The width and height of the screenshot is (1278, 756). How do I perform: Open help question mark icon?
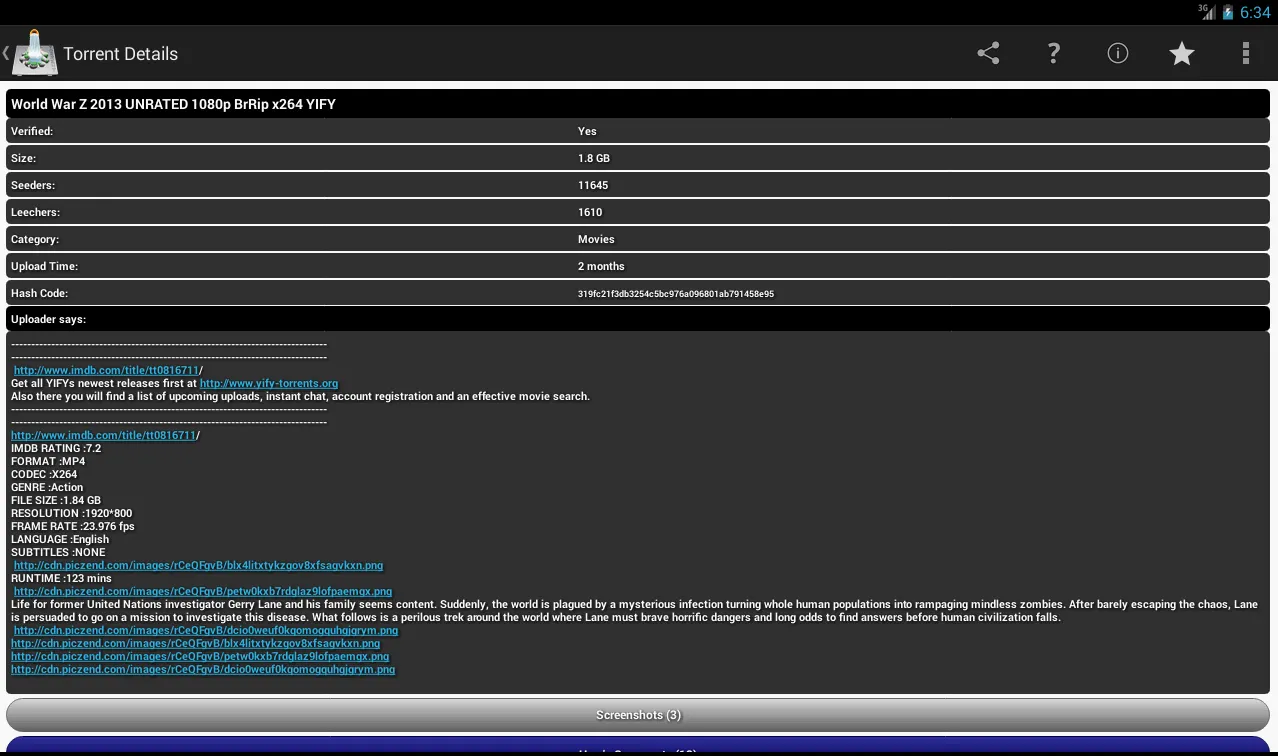[x=1053, y=53]
